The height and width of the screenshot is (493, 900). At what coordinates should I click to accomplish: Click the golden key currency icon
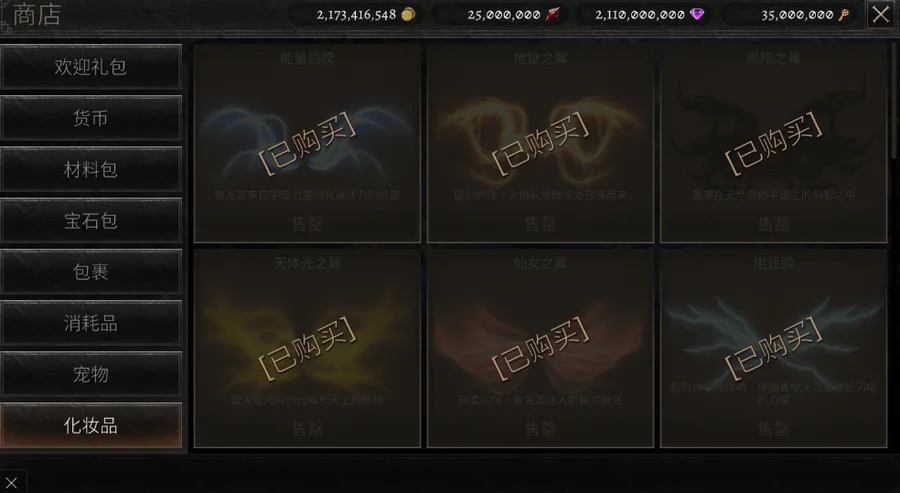[843, 15]
